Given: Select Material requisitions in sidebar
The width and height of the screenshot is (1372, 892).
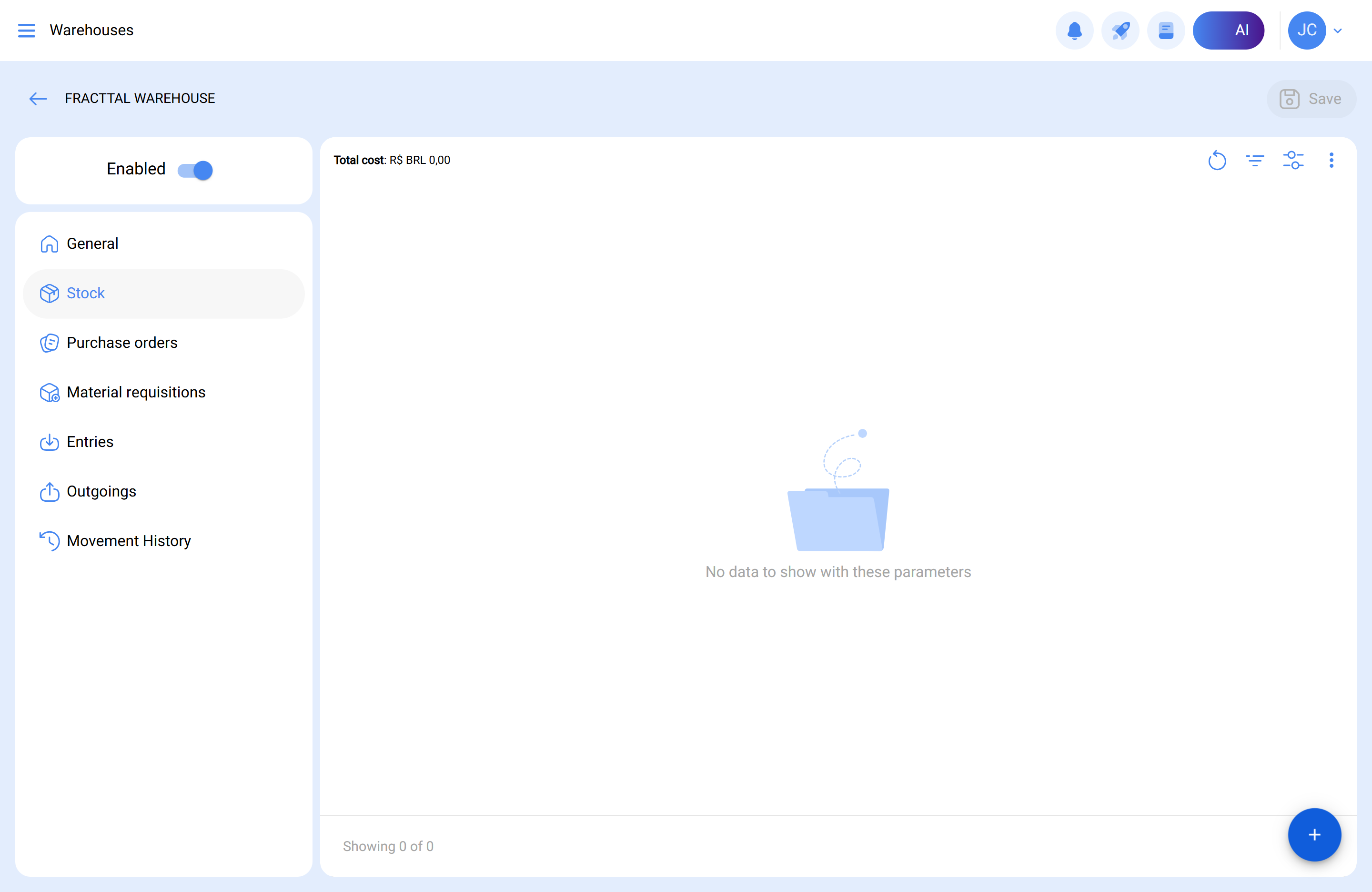Looking at the screenshot, I should pos(135,392).
